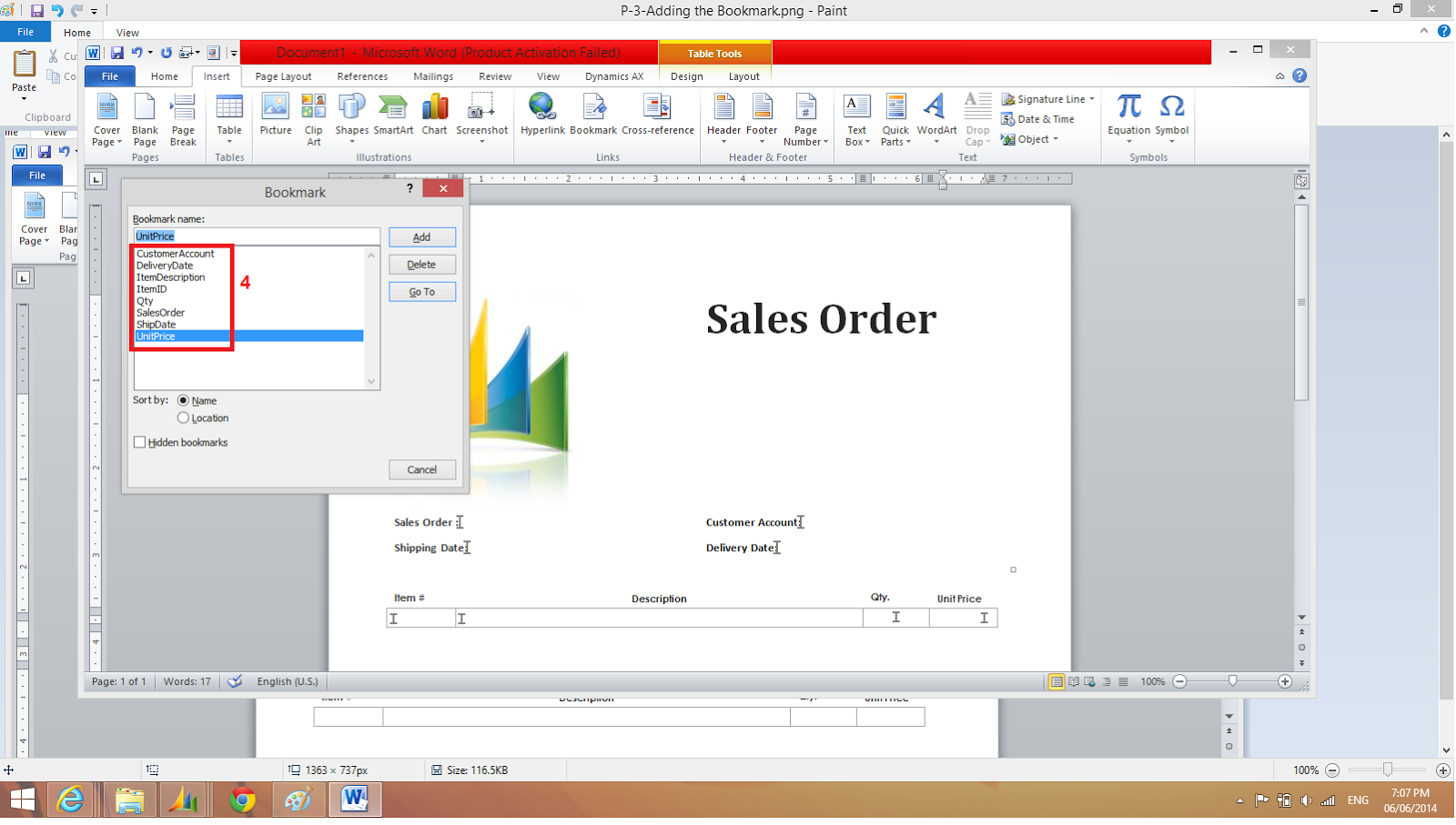
Task: Click Go To in the Bookmark dialog
Action: tap(422, 292)
